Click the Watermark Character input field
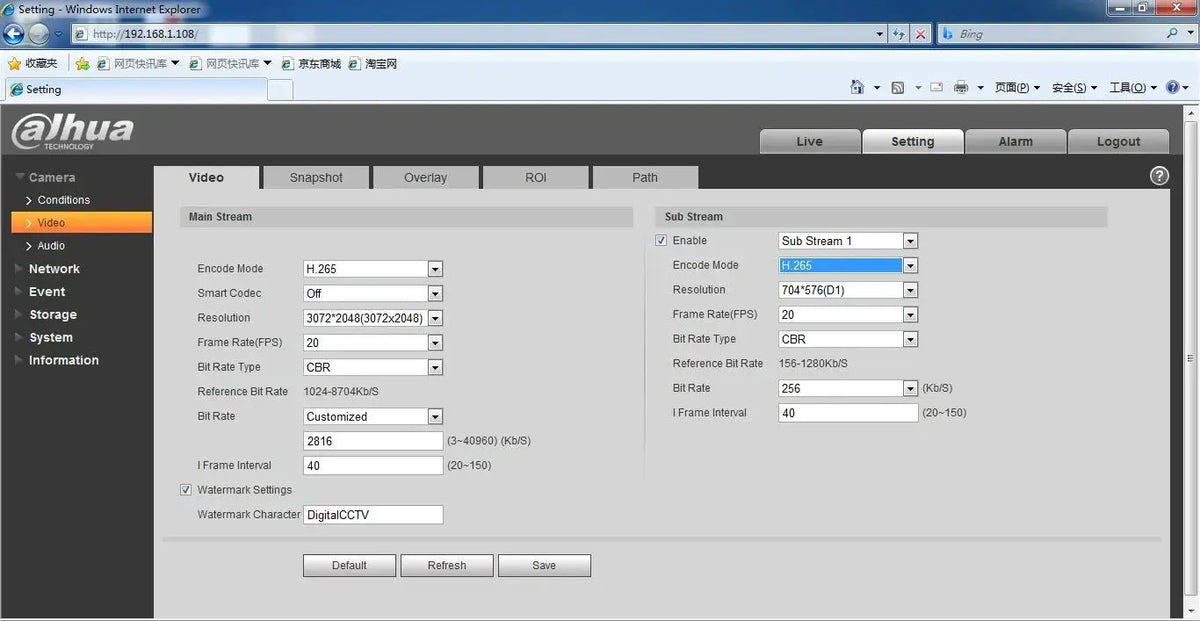This screenshot has width=1200, height=621. (x=373, y=515)
